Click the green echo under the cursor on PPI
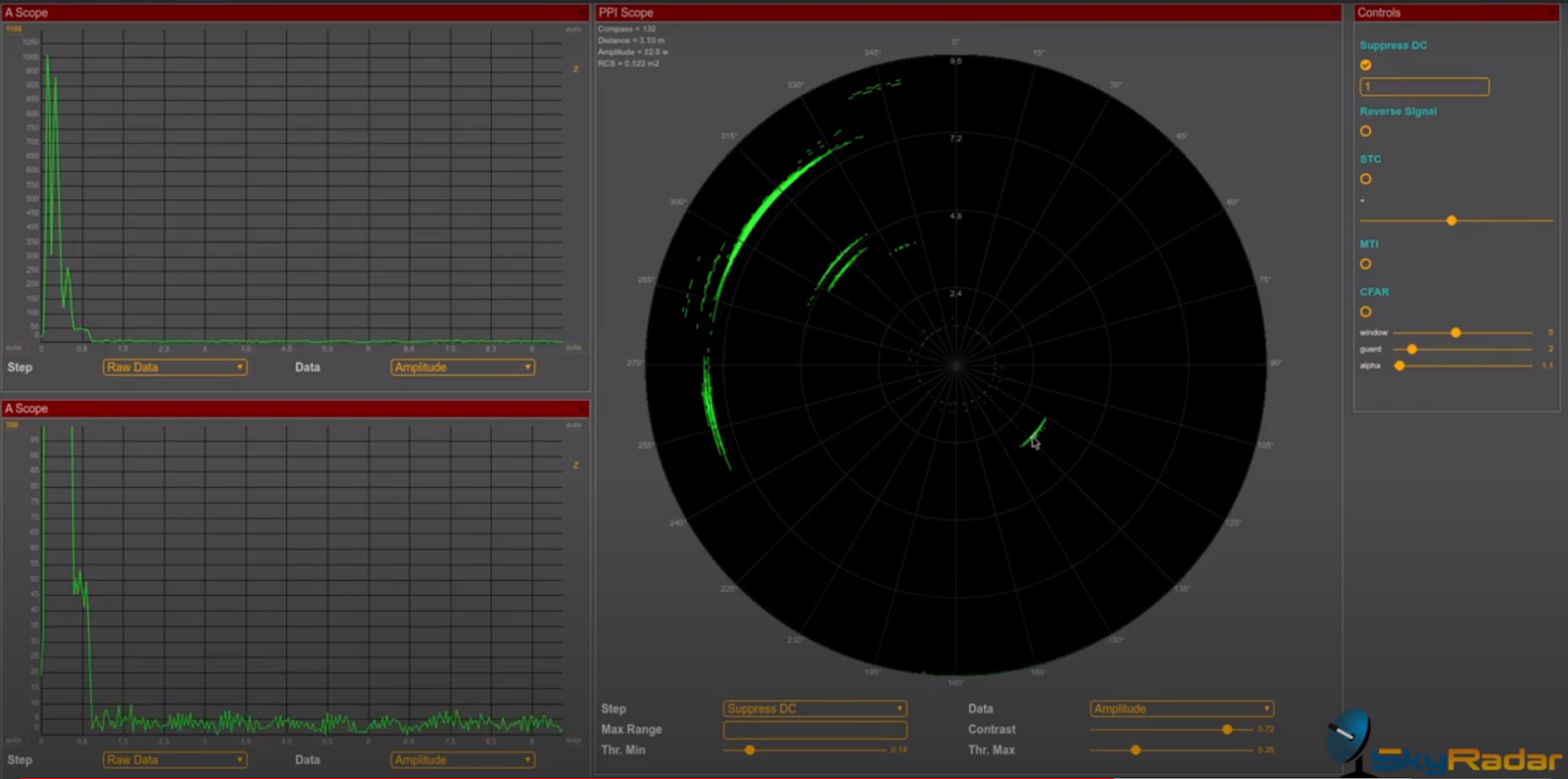Viewport: 1568px width, 779px height. pos(1035,433)
